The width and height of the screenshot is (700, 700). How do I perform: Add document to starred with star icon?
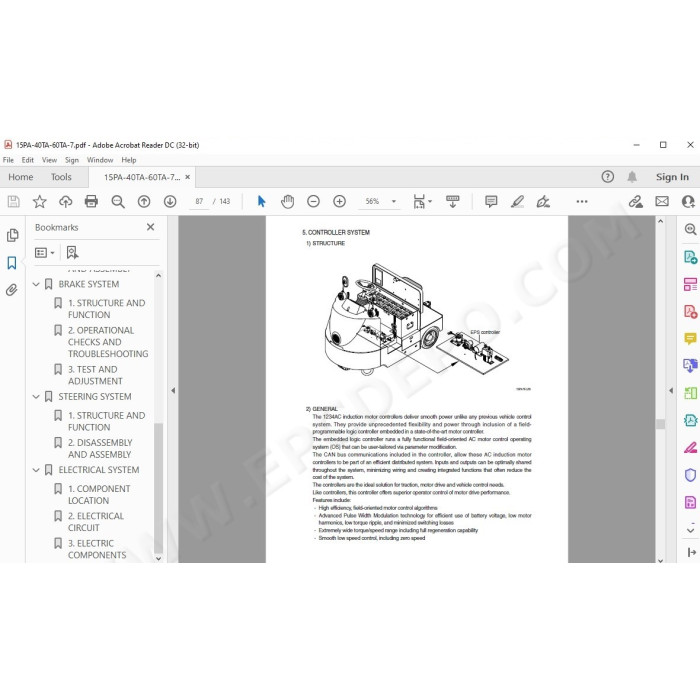pyautogui.click(x=39, y=202)
